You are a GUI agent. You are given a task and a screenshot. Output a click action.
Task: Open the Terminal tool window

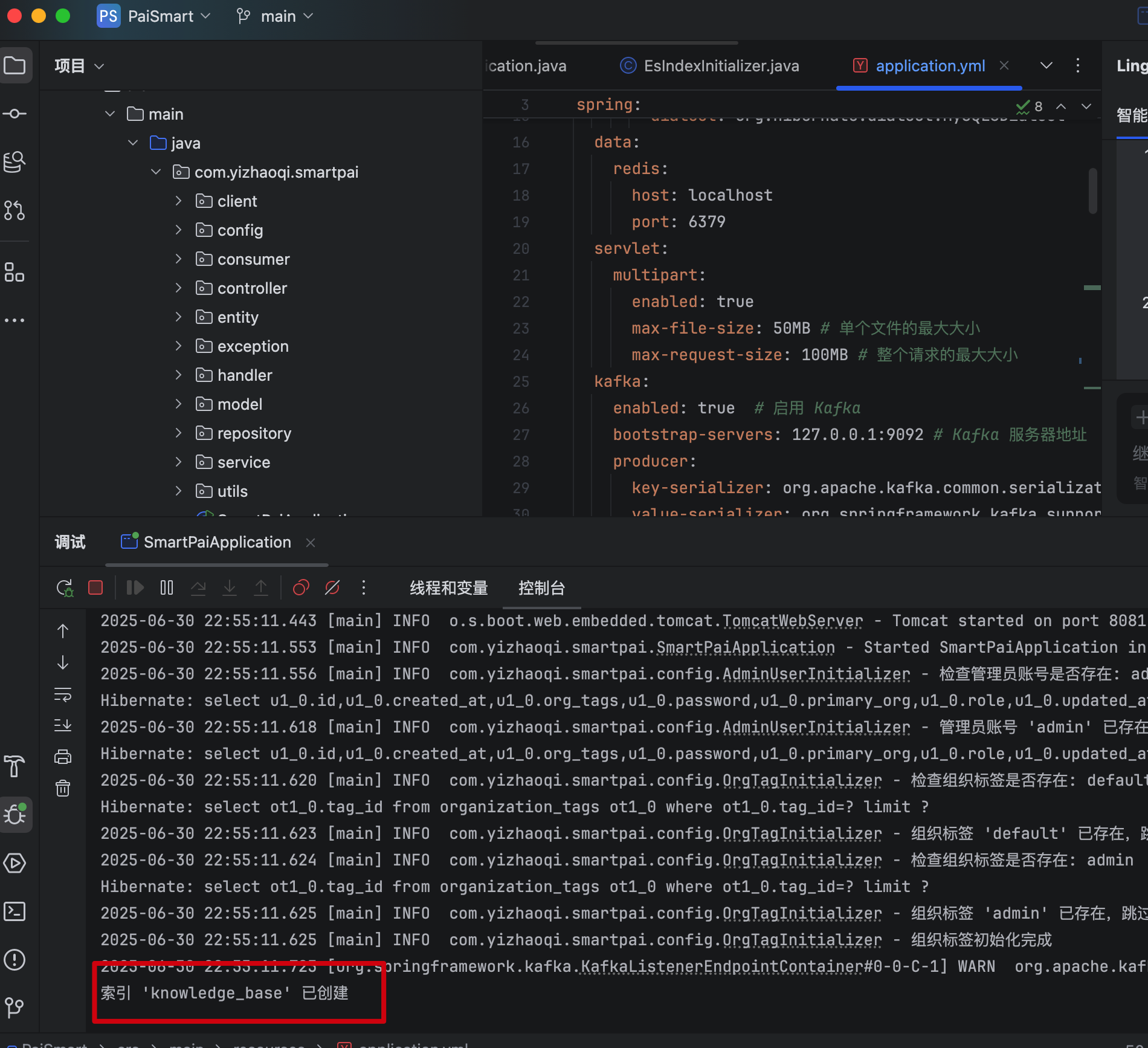point(15,911)
